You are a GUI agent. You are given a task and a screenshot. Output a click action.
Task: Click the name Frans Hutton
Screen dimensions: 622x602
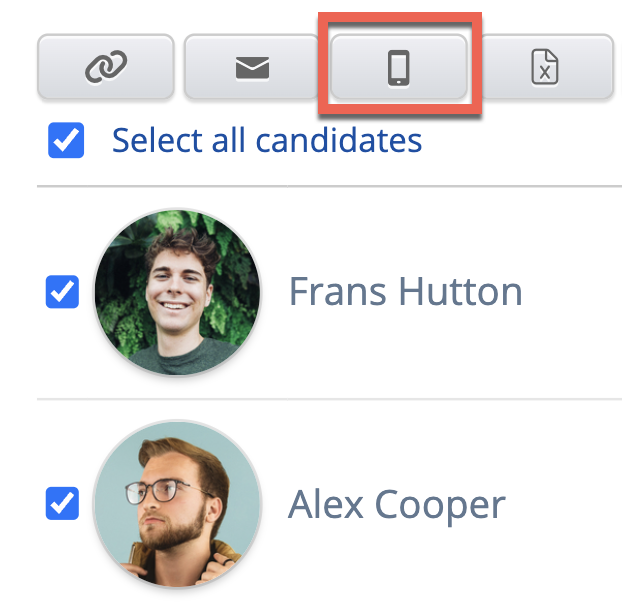click(405, 292)
